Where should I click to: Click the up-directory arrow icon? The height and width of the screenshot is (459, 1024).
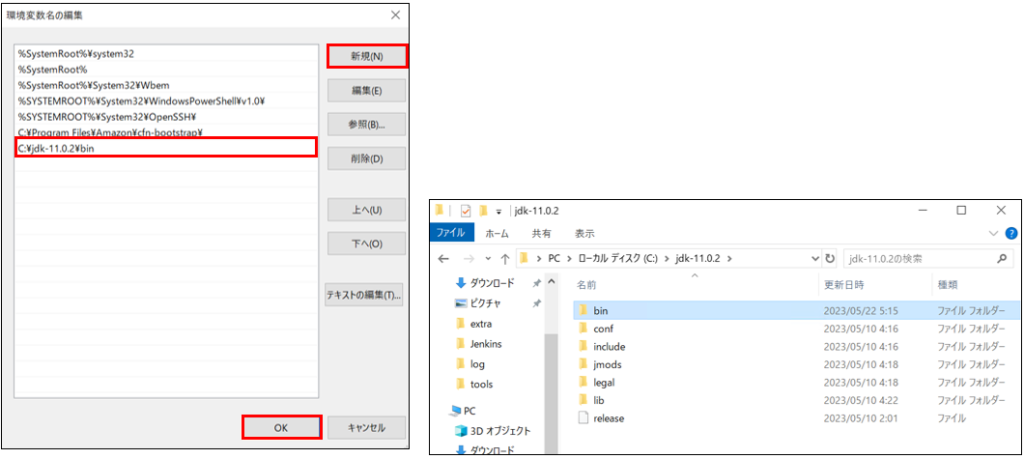click(505, 258)
